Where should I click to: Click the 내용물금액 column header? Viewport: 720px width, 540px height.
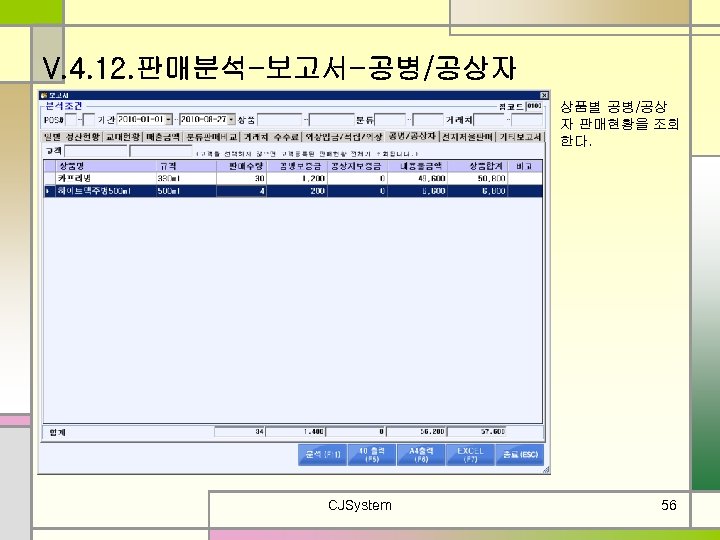(x=417, y=166)
